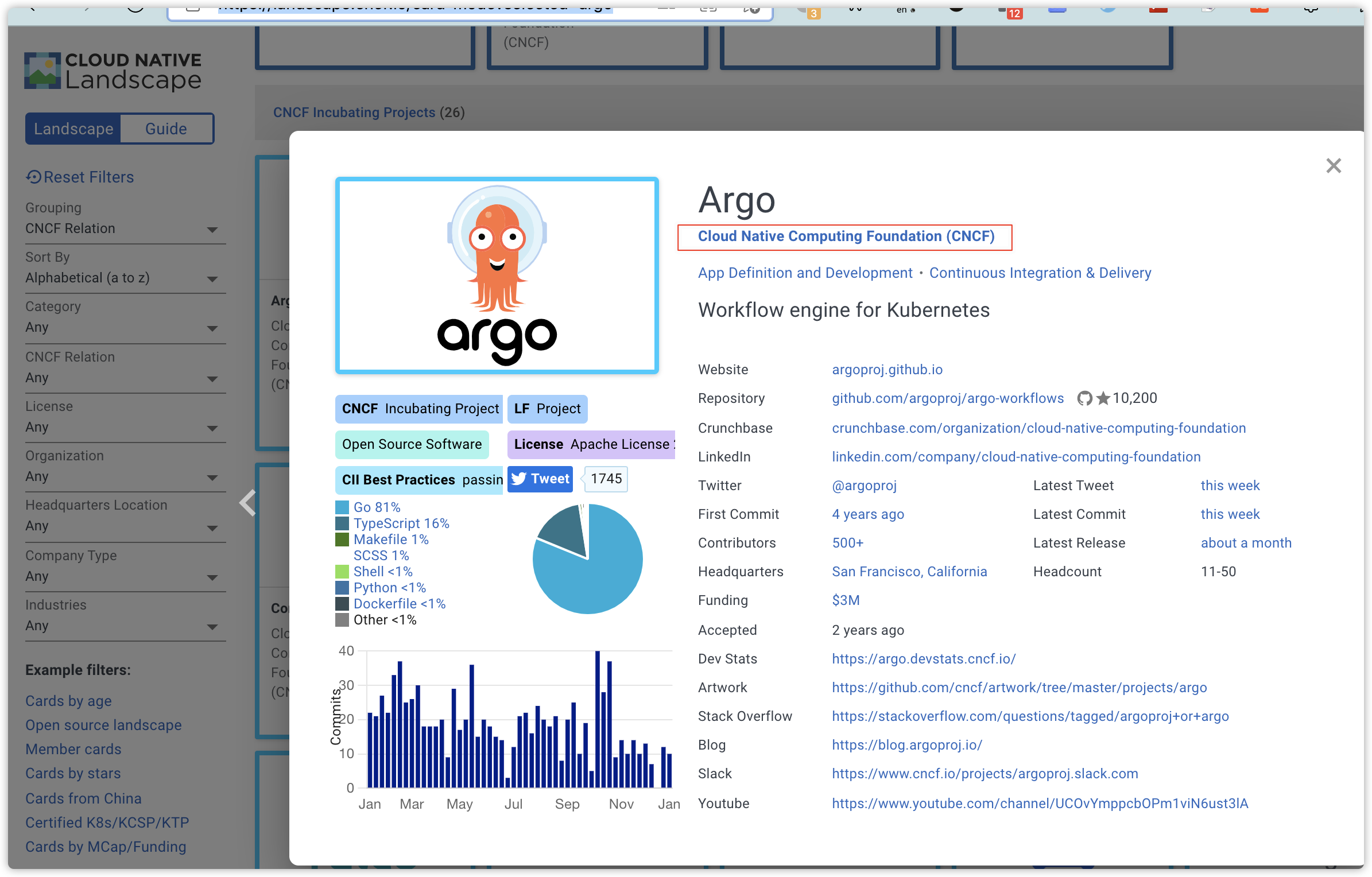Click the GitHub stars icon
The height and width of the screenshot is (877, 1372).
tap(1103, 398)
